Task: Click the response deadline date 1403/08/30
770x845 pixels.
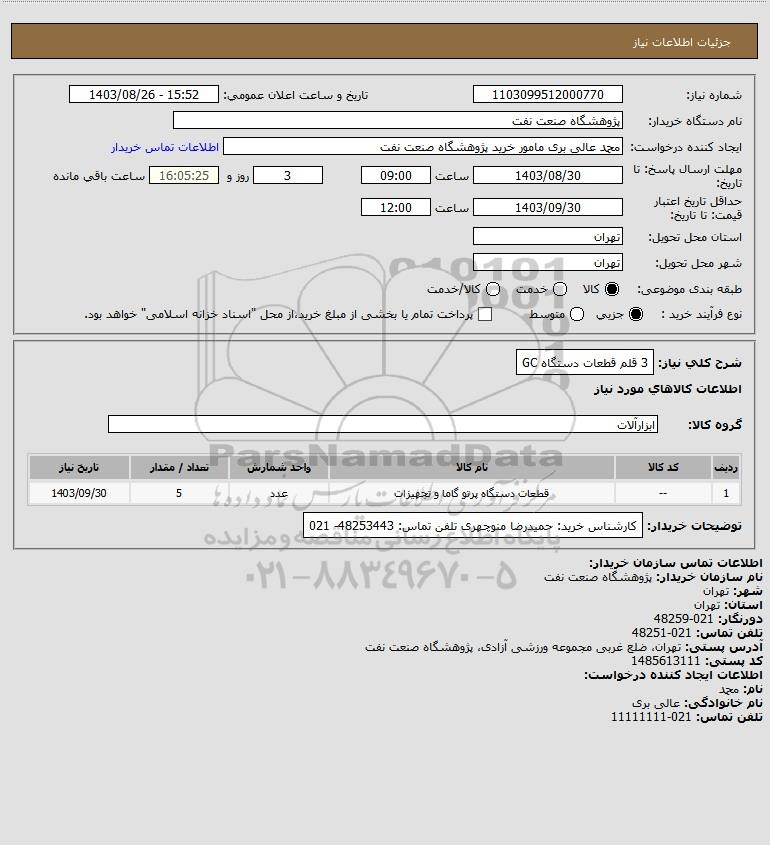Action: pos(547,176)
